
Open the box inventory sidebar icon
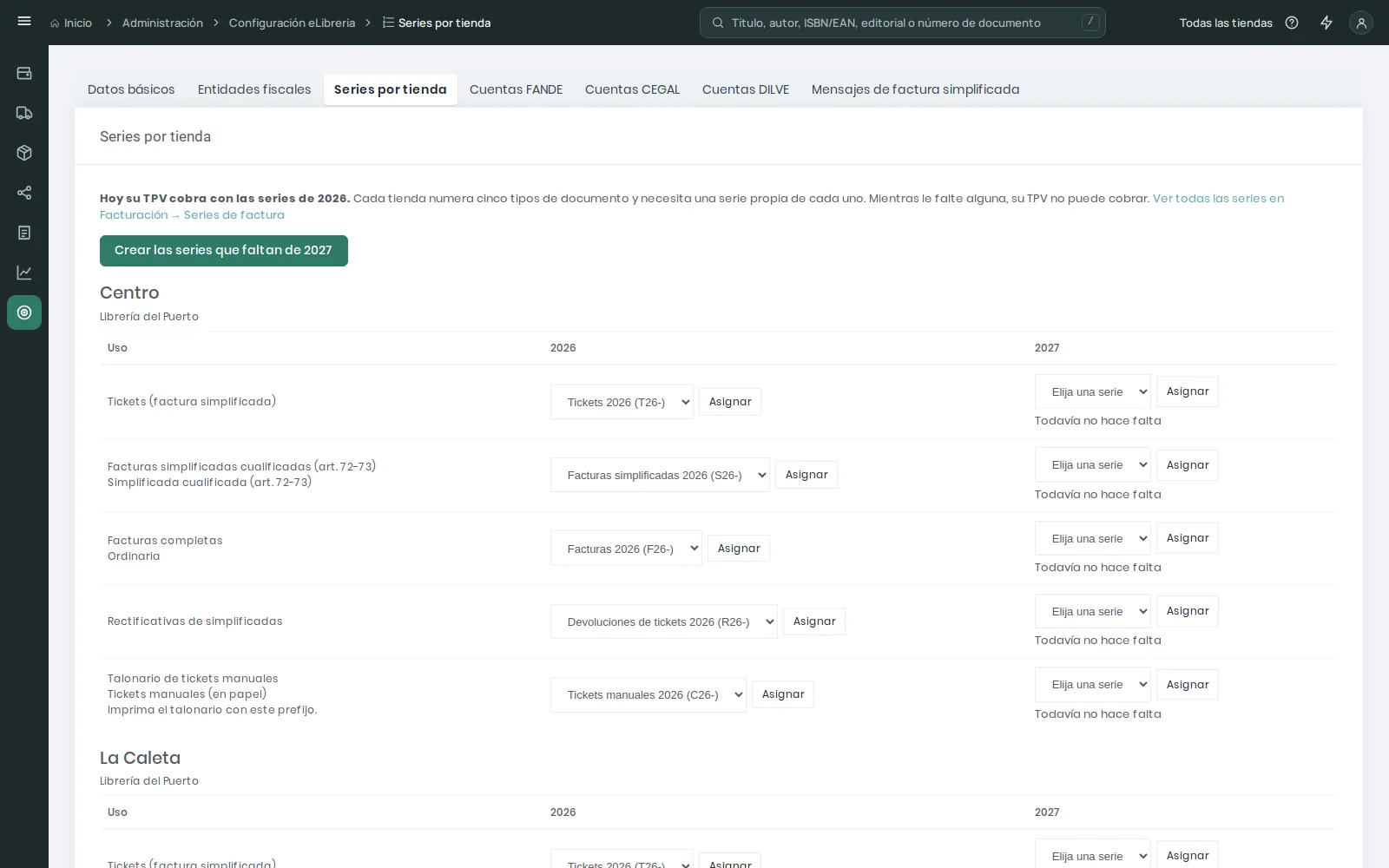coord(24,153)
